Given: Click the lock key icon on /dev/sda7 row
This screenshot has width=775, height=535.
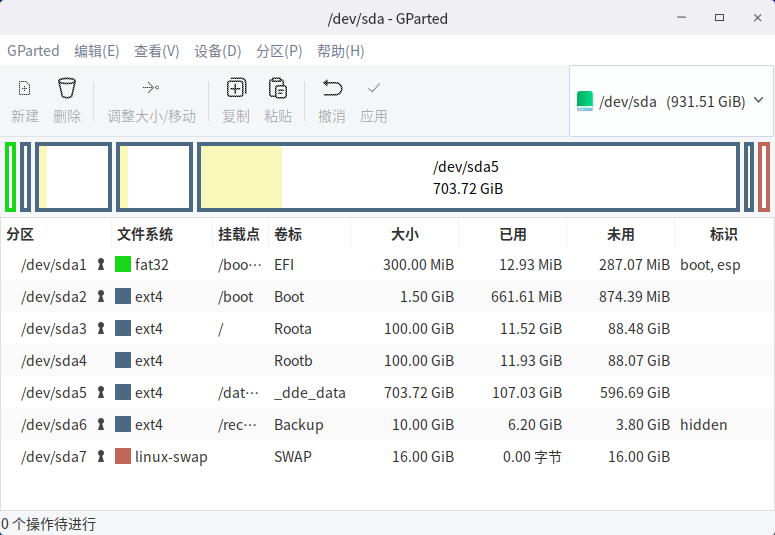Looking at the screenshot, I should pos(101,456).
